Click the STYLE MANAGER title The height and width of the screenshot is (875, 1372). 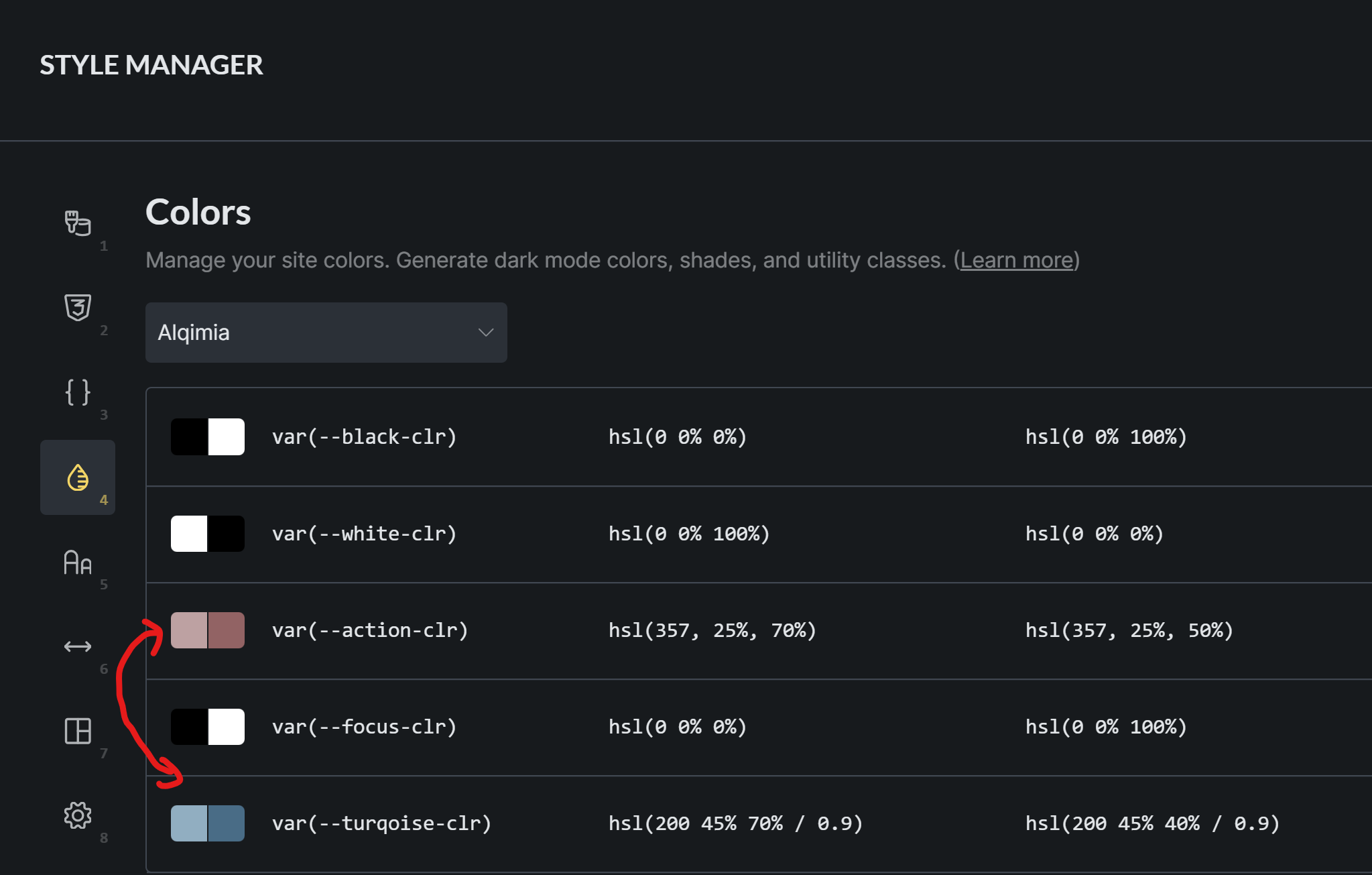pyautogui.click(x=151, y=65)
